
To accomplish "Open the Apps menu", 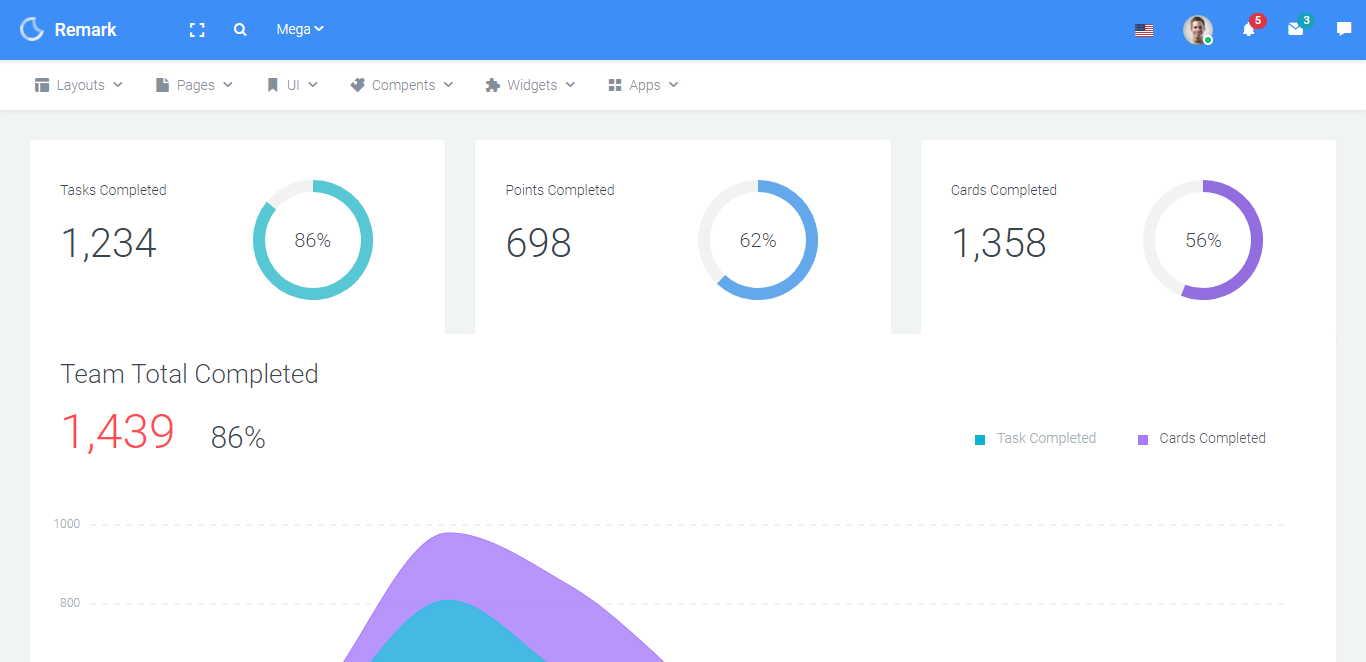I will coord(643,85).
